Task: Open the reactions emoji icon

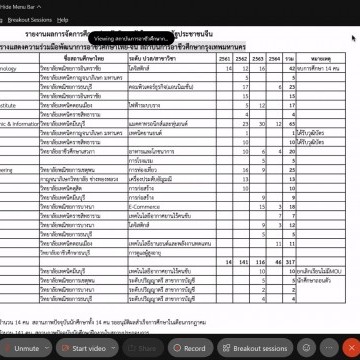Action: 306,348
